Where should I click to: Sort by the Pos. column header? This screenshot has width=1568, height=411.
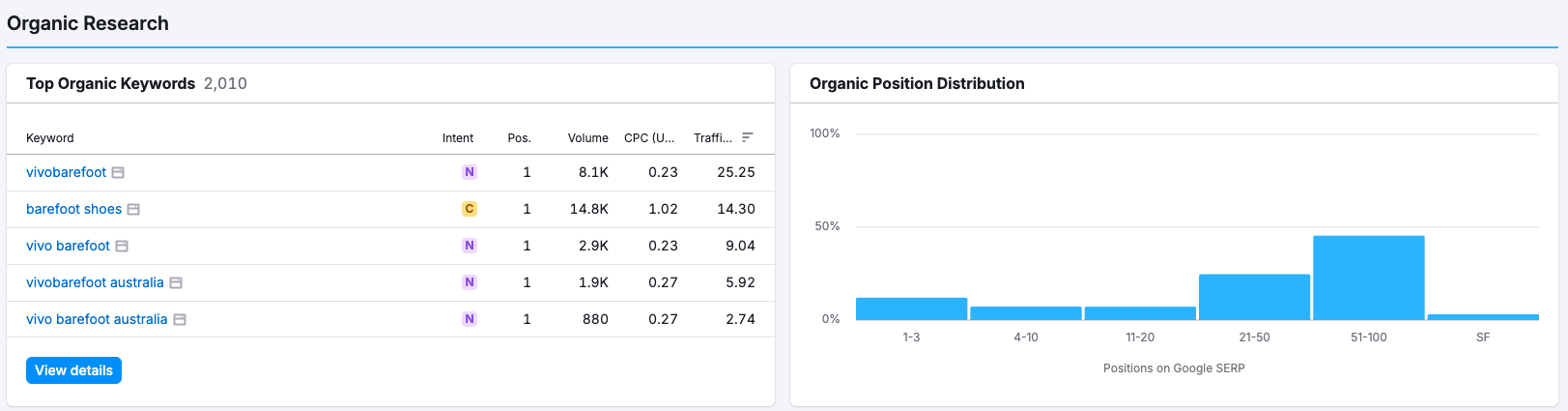(519, 138)
